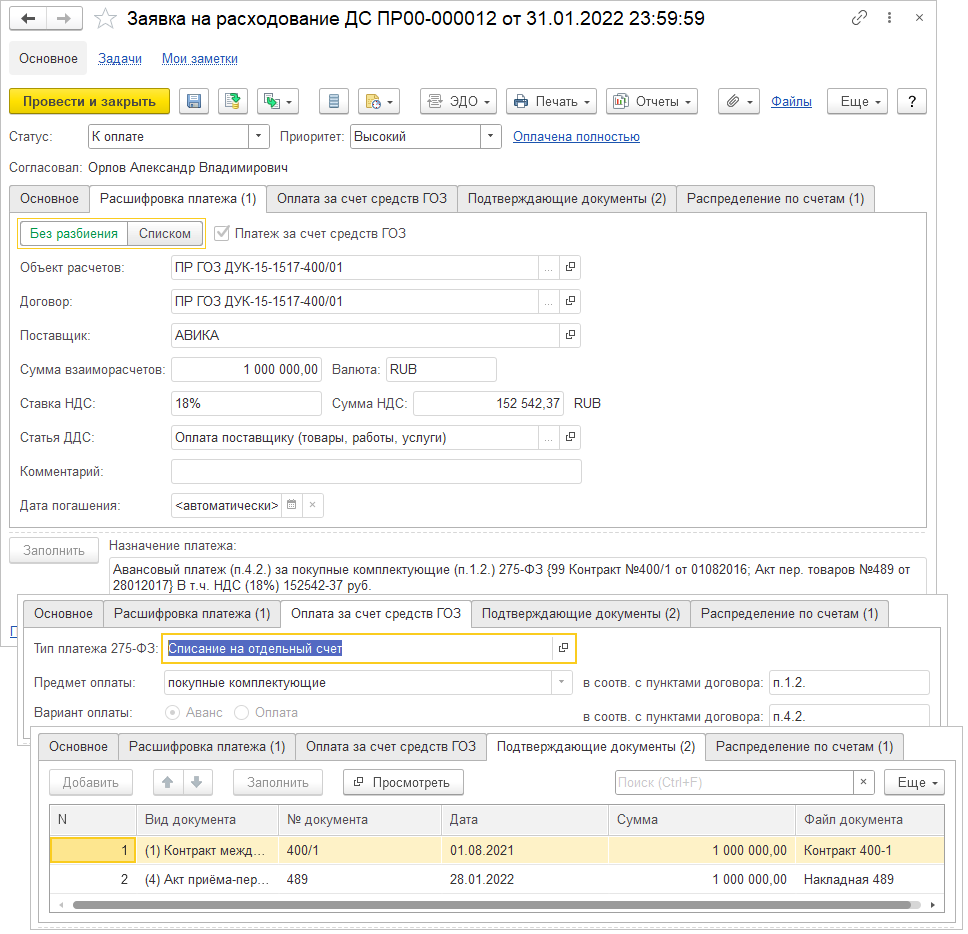Click the Комментарий input field
968x934 pixels.
[x=375, y=471]
